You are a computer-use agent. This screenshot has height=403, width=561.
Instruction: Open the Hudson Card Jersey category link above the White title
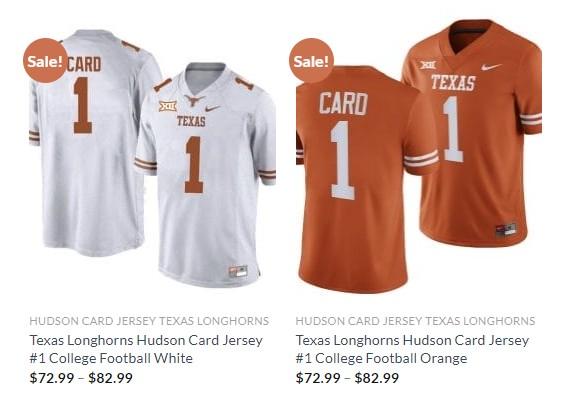[x=149, y=321]
